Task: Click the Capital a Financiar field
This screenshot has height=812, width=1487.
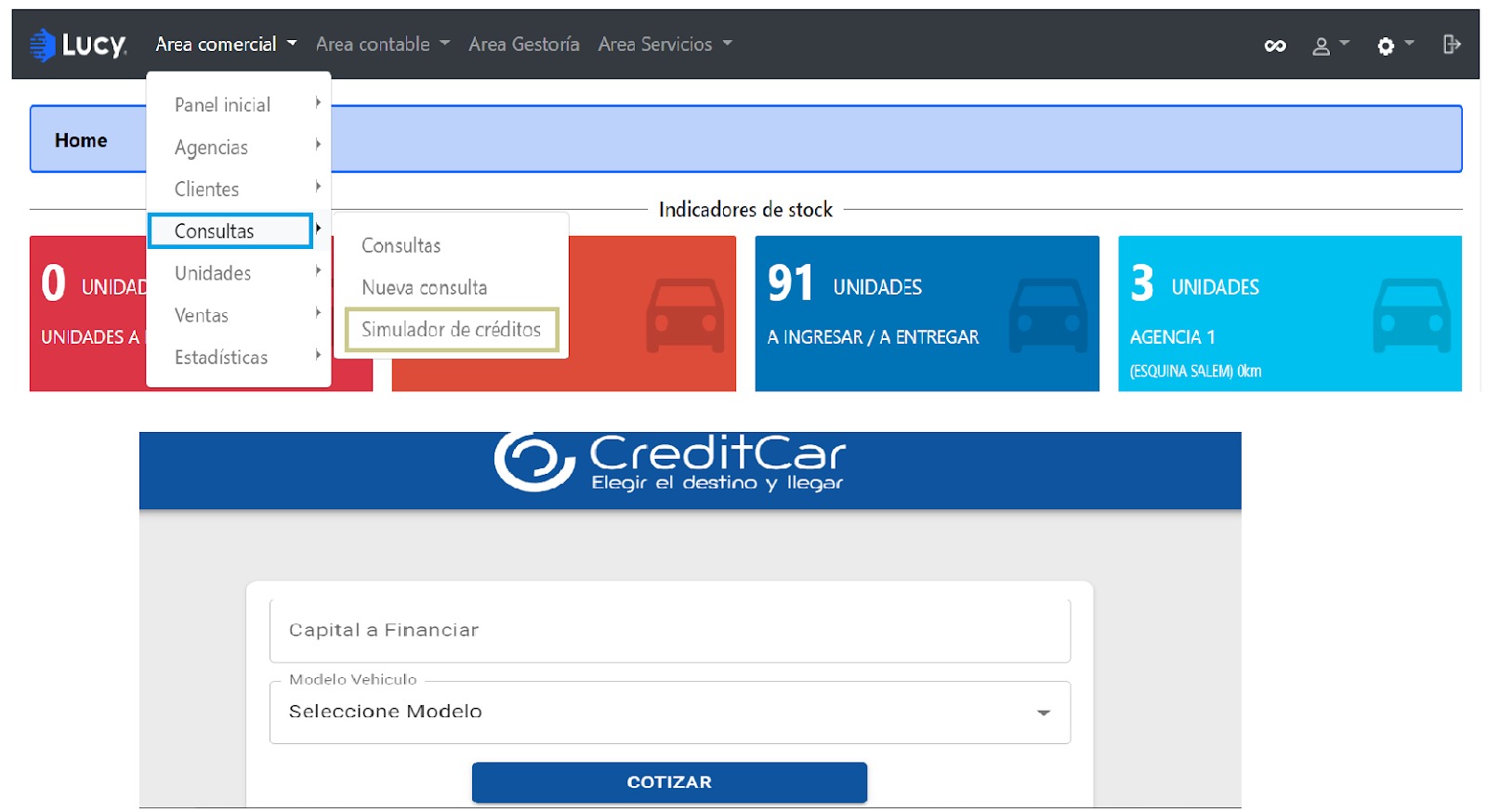Action: point(670,630)
